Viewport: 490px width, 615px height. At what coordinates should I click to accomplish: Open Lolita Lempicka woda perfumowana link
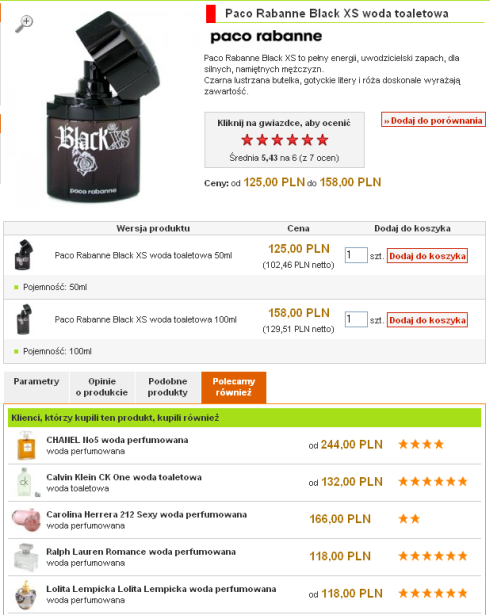161,589
